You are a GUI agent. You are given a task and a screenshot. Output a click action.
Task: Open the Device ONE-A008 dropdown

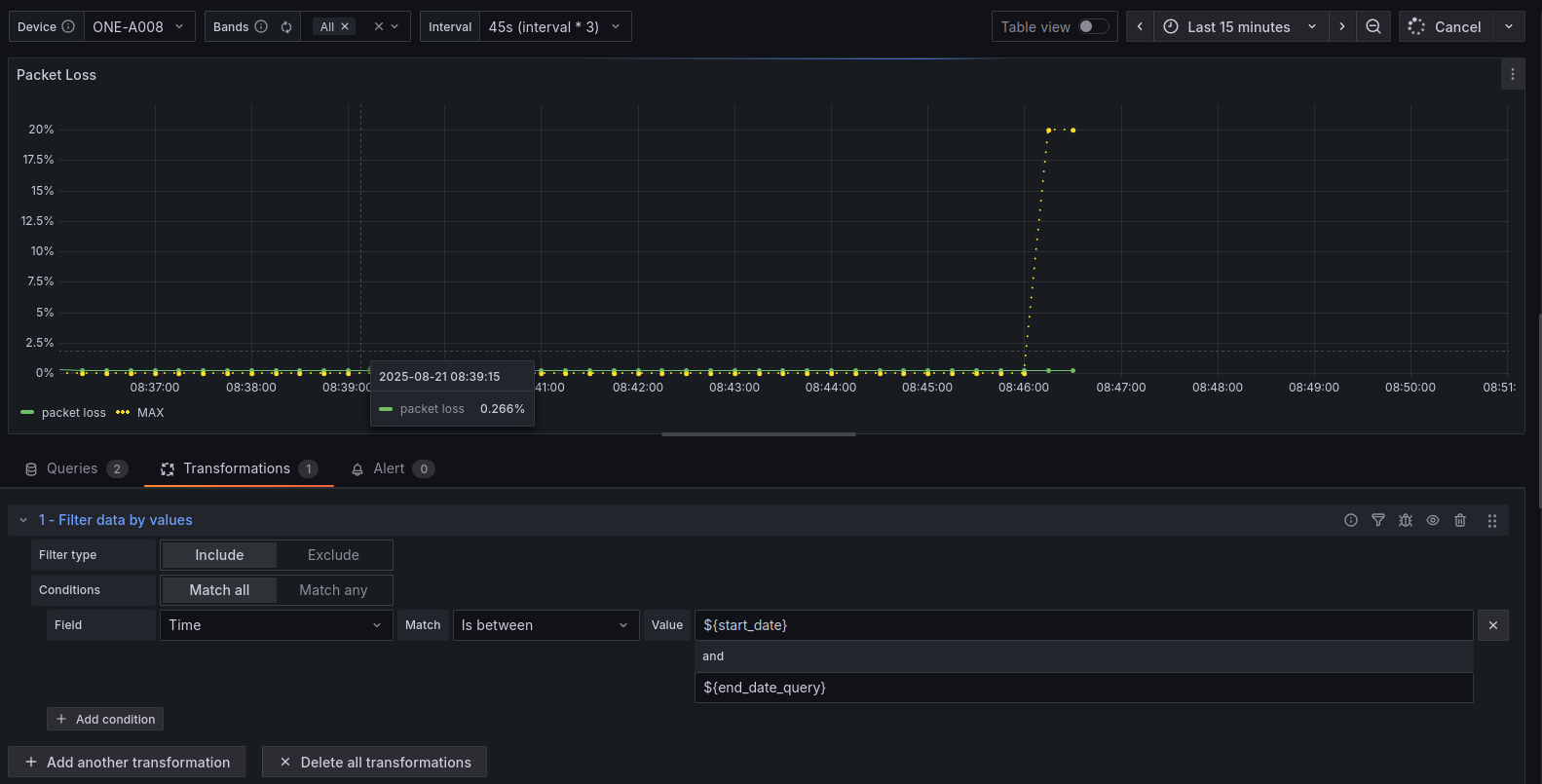coord(139,26)
